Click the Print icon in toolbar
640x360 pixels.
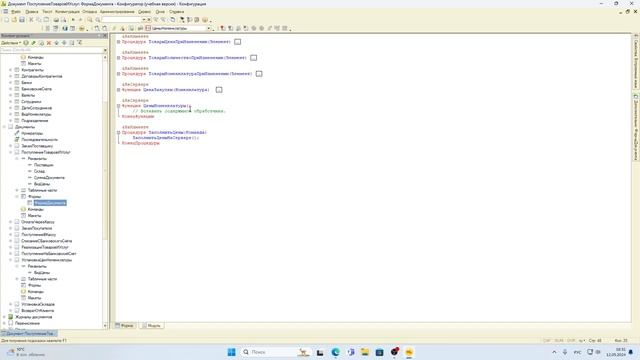coord(56,20)
